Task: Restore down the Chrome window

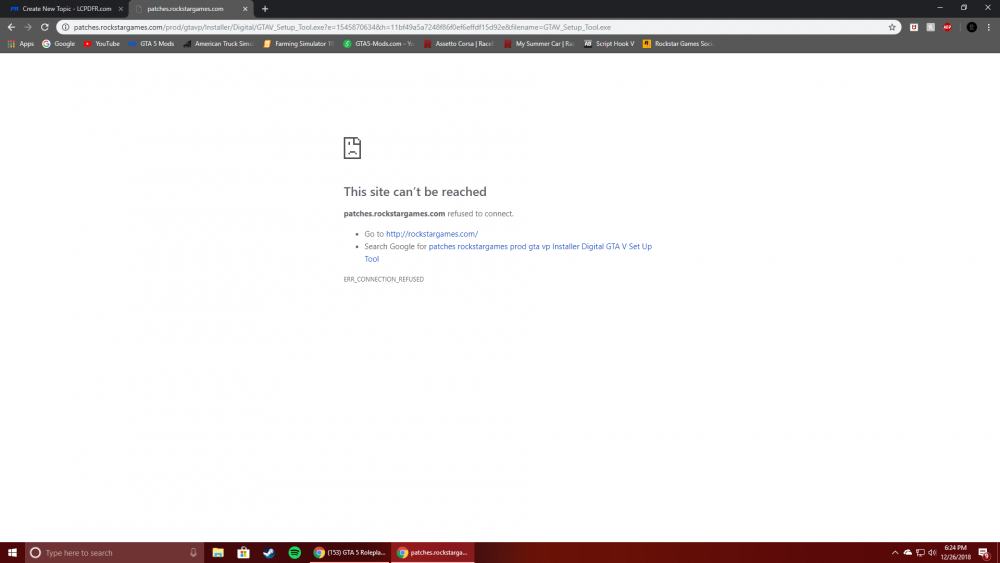Action: point(964,8)
